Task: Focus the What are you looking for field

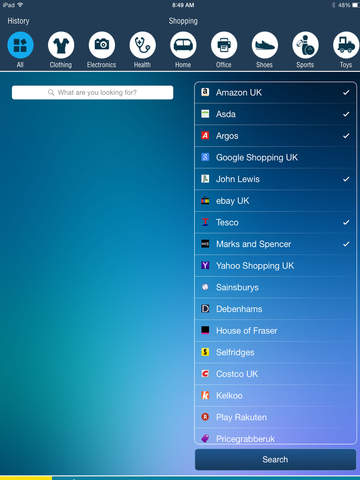Action: (x=92, y=92)
